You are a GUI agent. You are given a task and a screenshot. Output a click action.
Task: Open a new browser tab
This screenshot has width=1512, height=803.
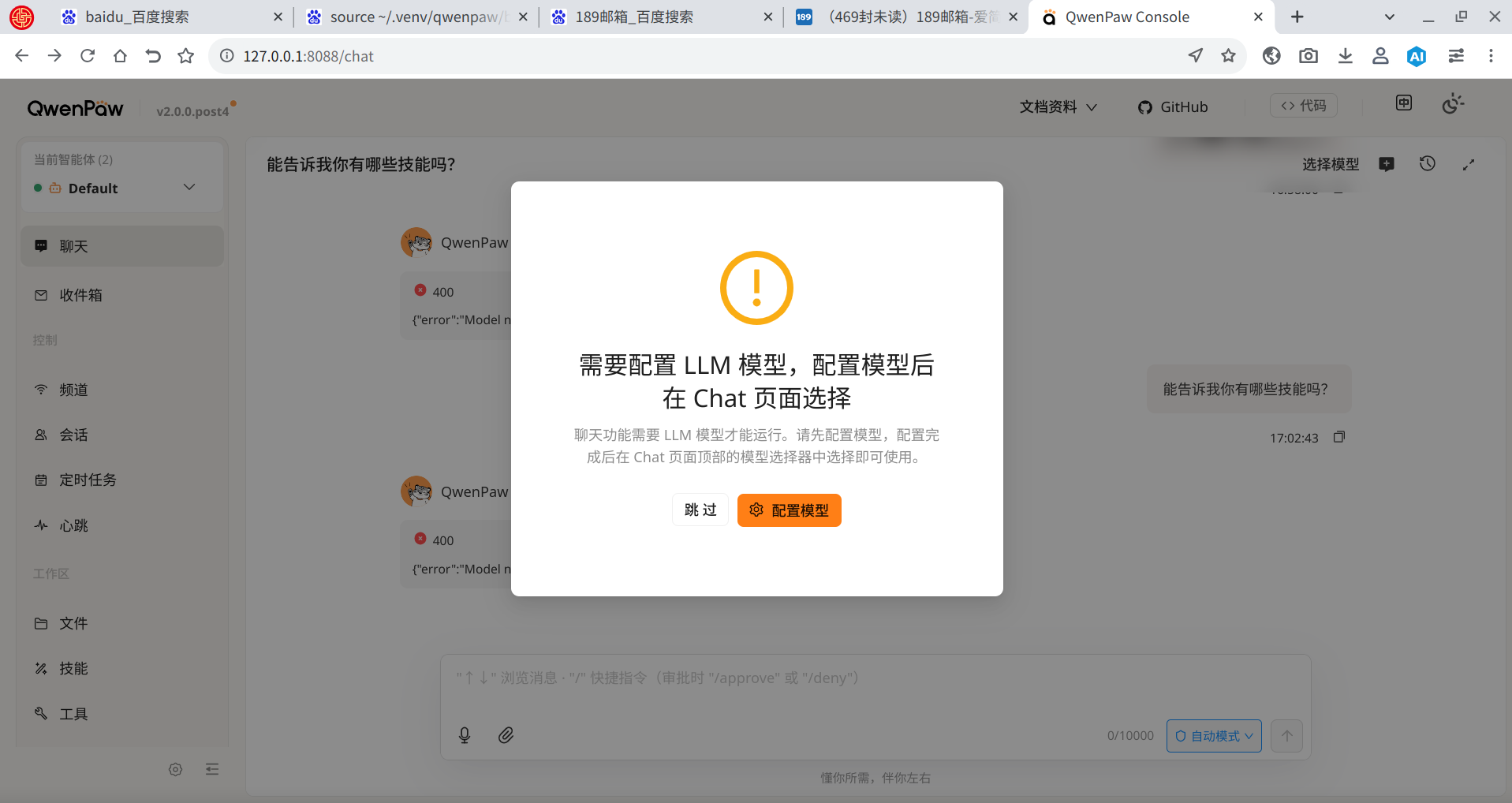[x=1297, y=17]
